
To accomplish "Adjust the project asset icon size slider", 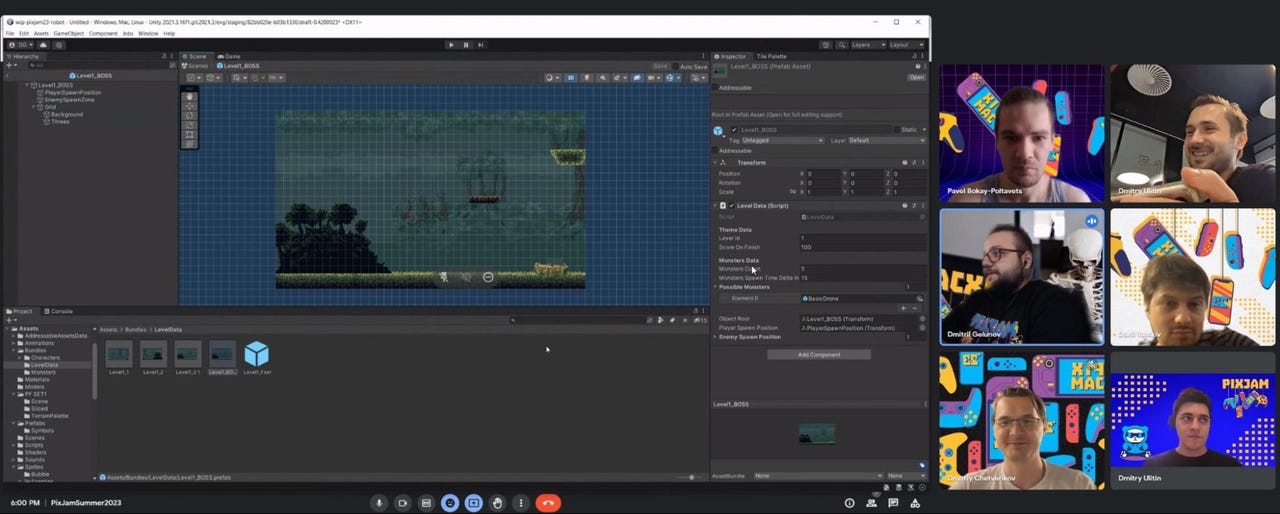I will point(692,477).
